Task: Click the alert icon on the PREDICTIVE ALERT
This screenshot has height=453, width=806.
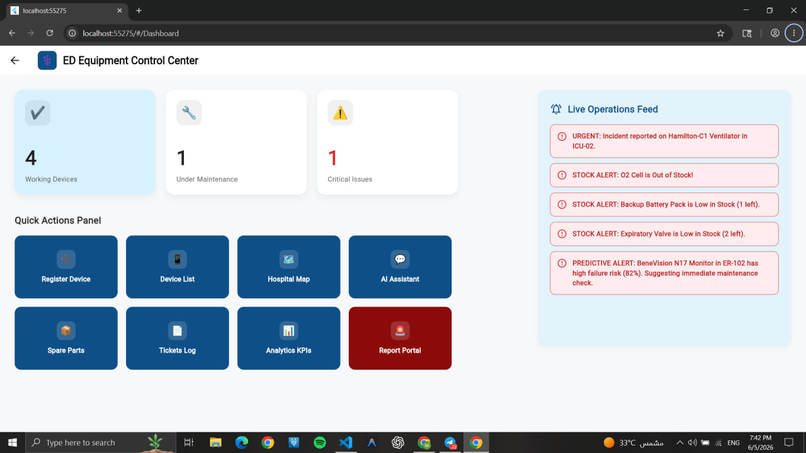Action: (x=562, y=263)
